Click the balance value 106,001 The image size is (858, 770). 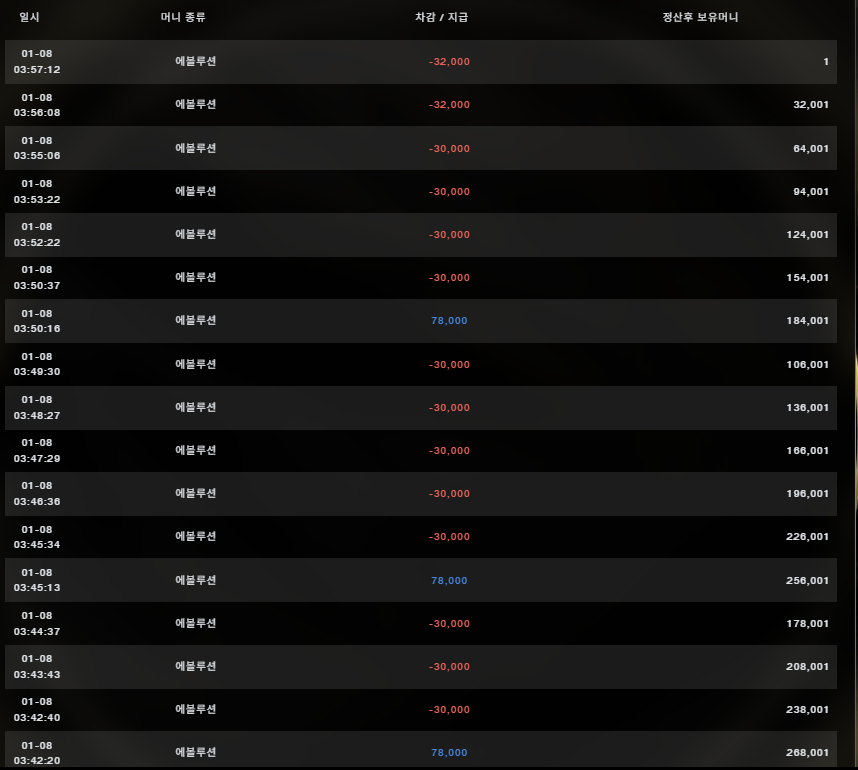tap(808, 364)
